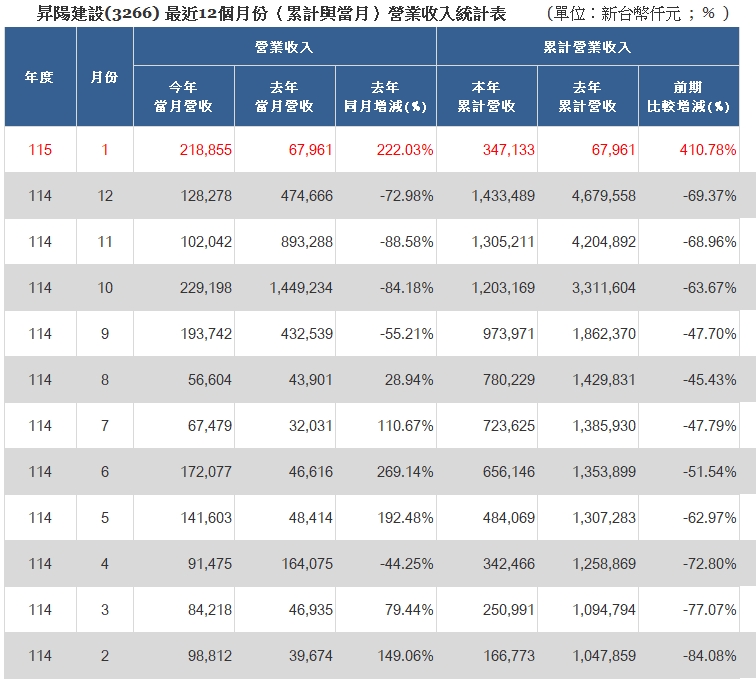Click the 222.03% year-over-year value

pos(406,150)
